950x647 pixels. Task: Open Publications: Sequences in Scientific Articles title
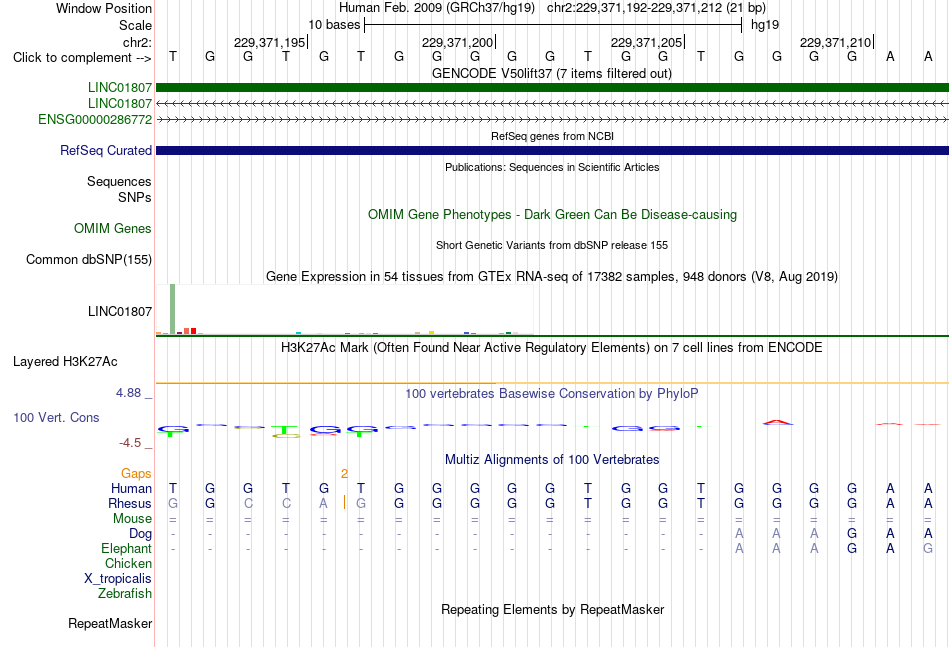[552, 167]
